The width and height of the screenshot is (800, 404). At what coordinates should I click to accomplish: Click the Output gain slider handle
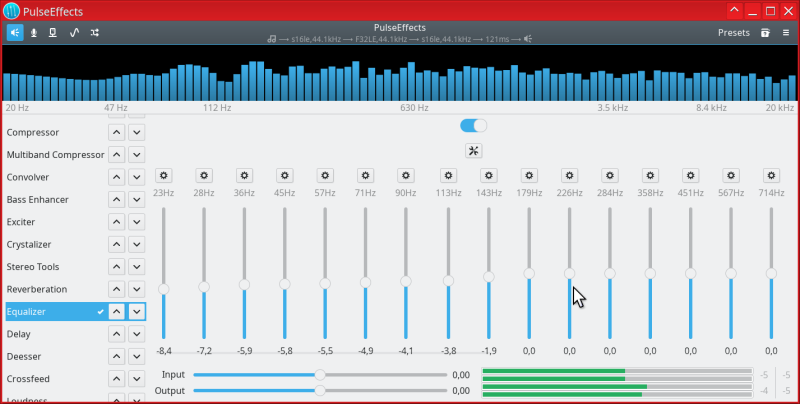tap(320, 391)
